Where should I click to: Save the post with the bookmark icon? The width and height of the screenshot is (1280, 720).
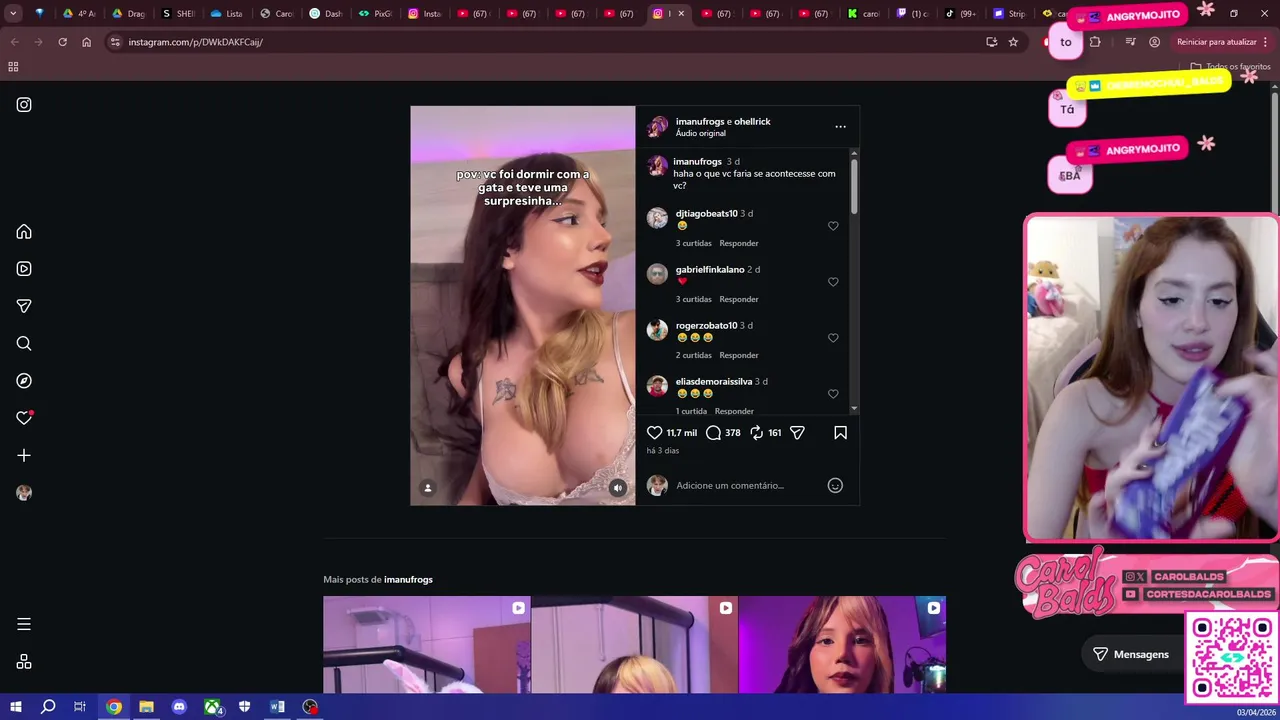[840, 433]
